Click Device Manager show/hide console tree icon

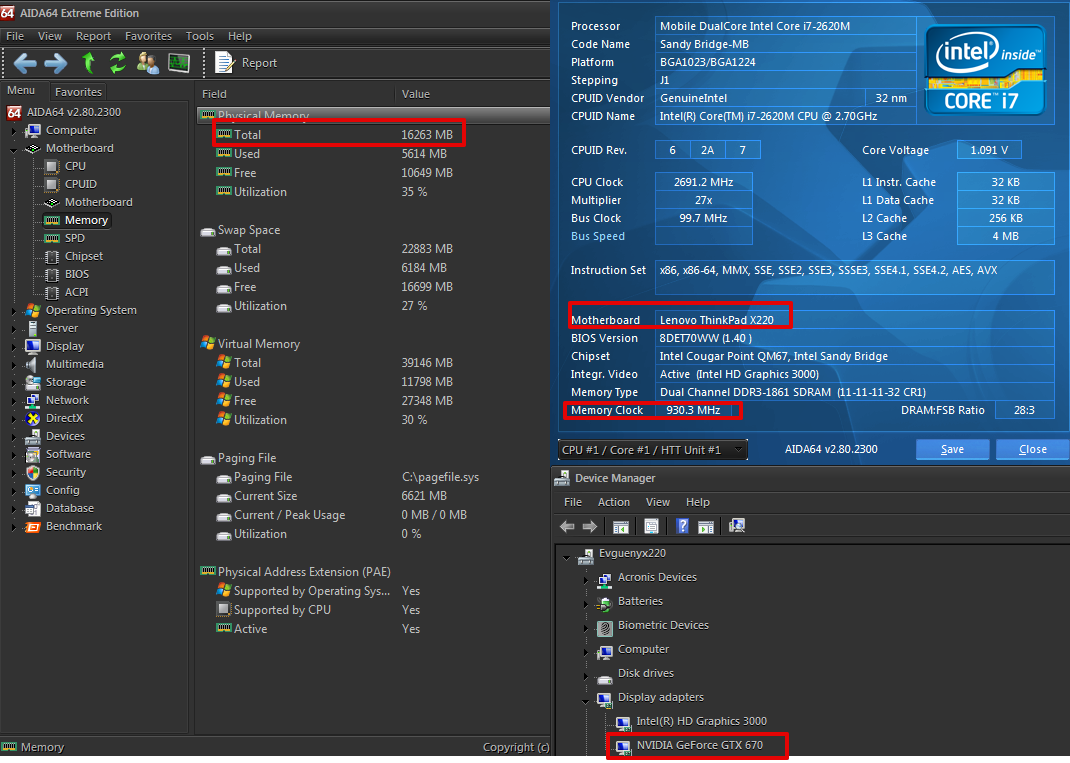[x=620, y=526]
